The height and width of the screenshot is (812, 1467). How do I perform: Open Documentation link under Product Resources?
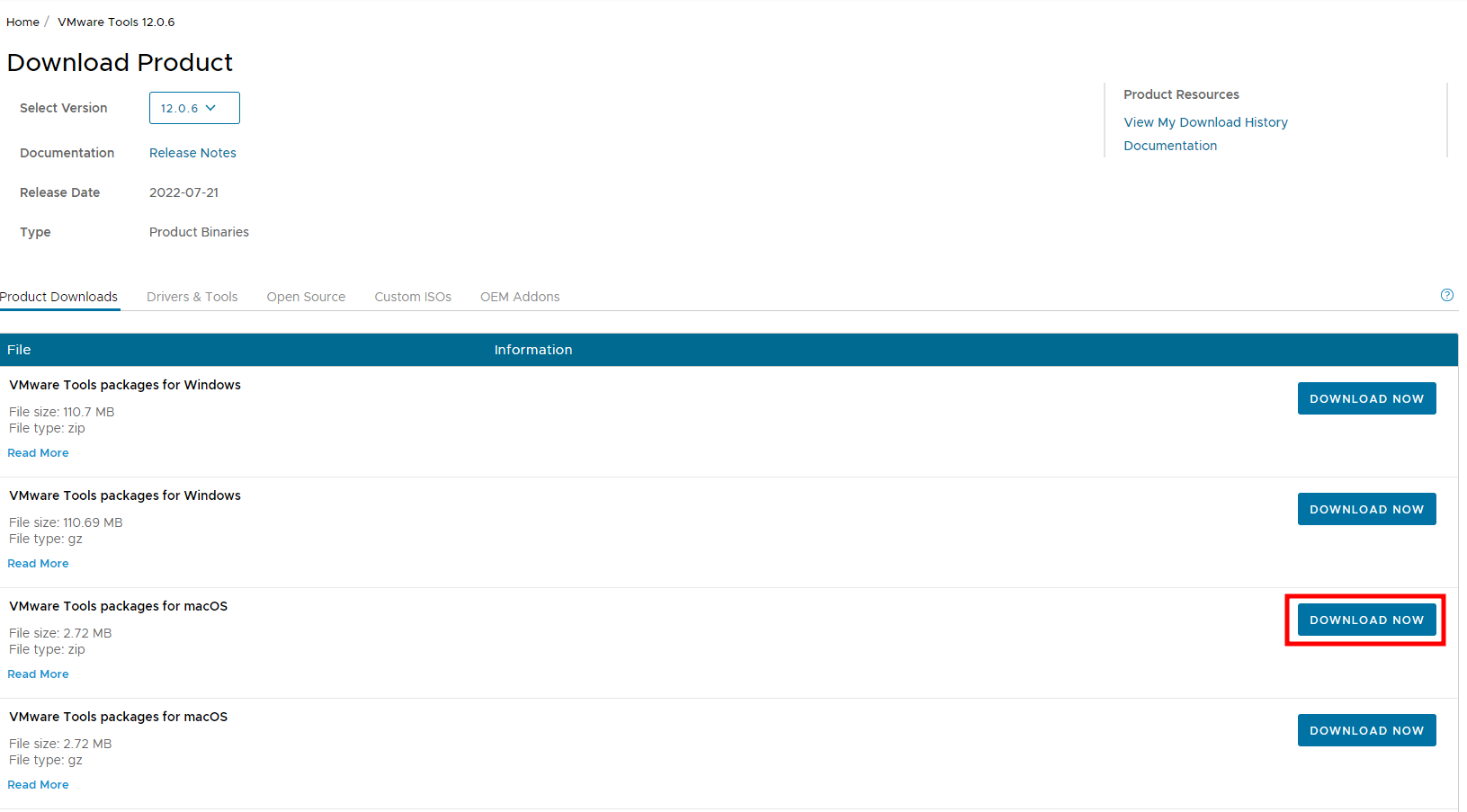click(x=1170, y=146)
